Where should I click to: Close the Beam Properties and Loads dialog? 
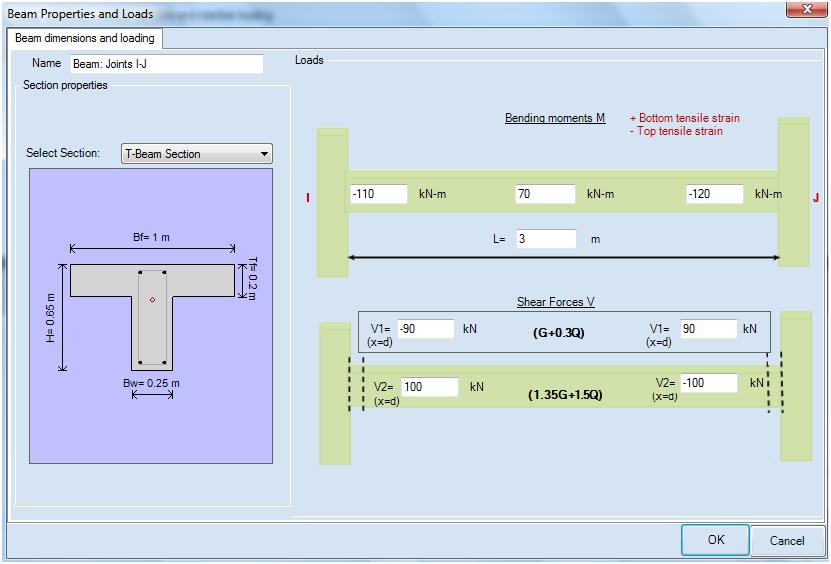click(x=800, y=10)
